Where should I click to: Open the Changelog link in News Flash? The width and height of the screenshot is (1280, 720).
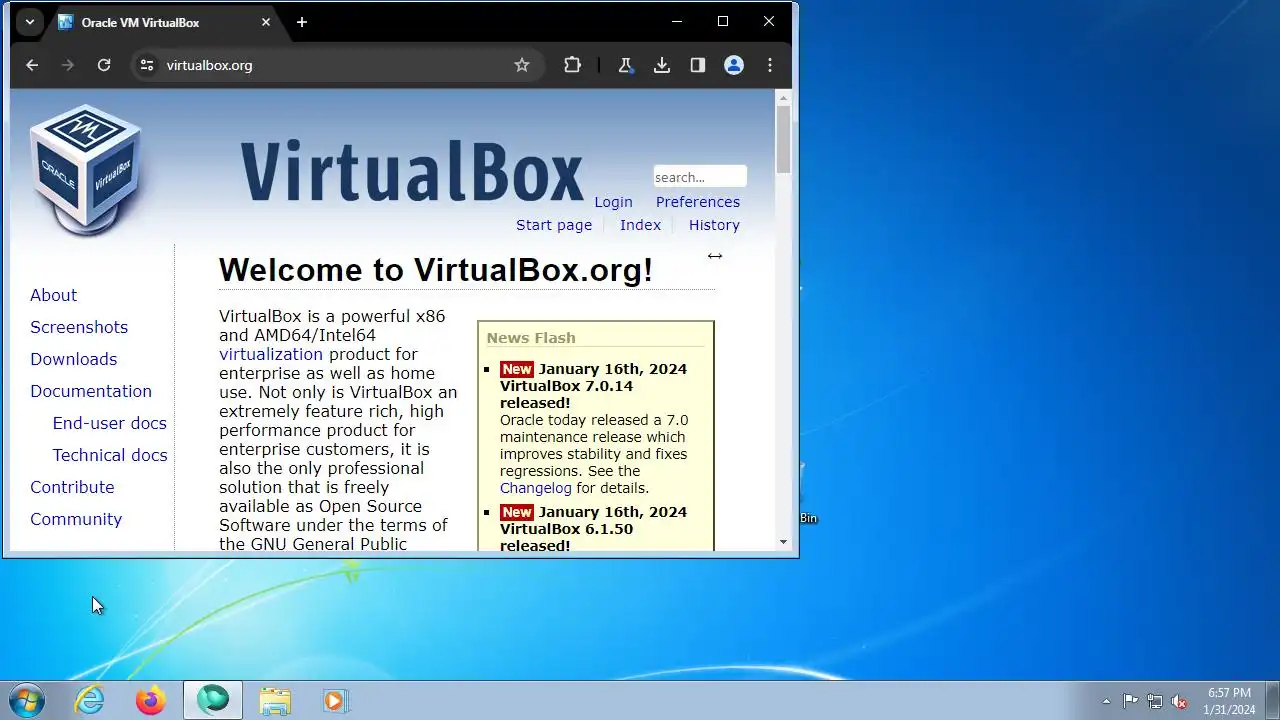(536, 488)
